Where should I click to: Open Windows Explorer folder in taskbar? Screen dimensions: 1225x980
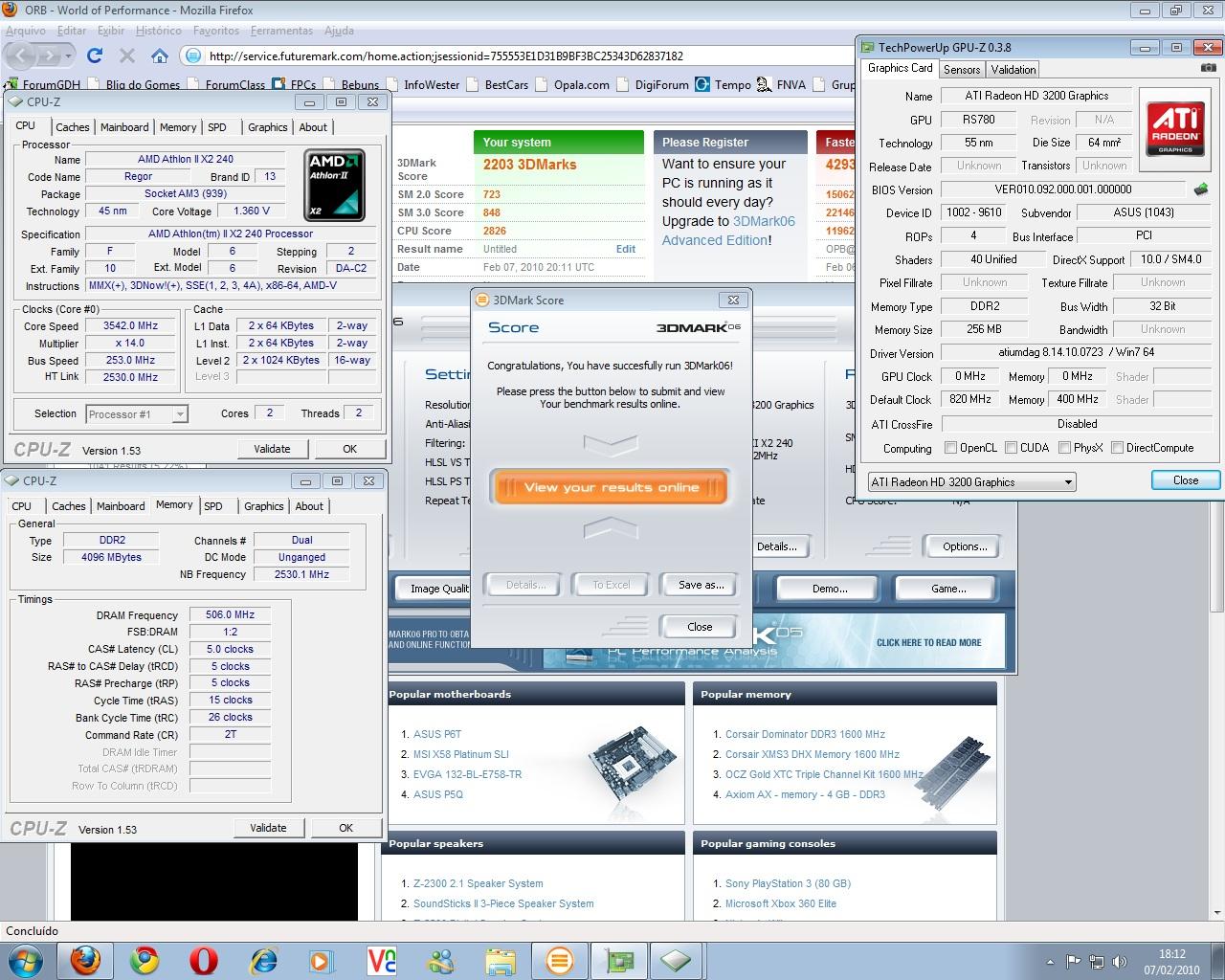[501, 959]
